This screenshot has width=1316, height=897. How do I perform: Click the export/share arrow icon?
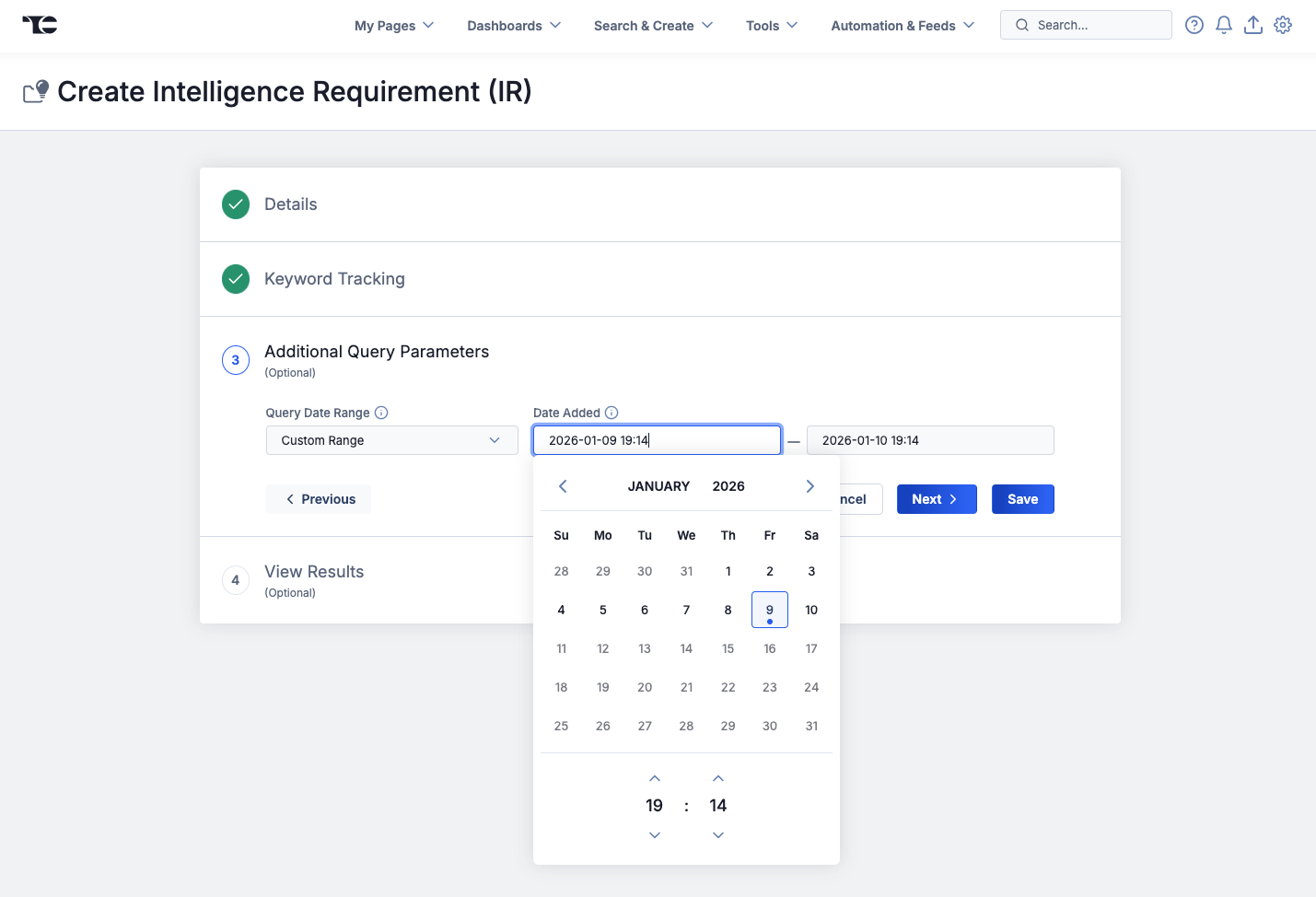pos(1252,25)
